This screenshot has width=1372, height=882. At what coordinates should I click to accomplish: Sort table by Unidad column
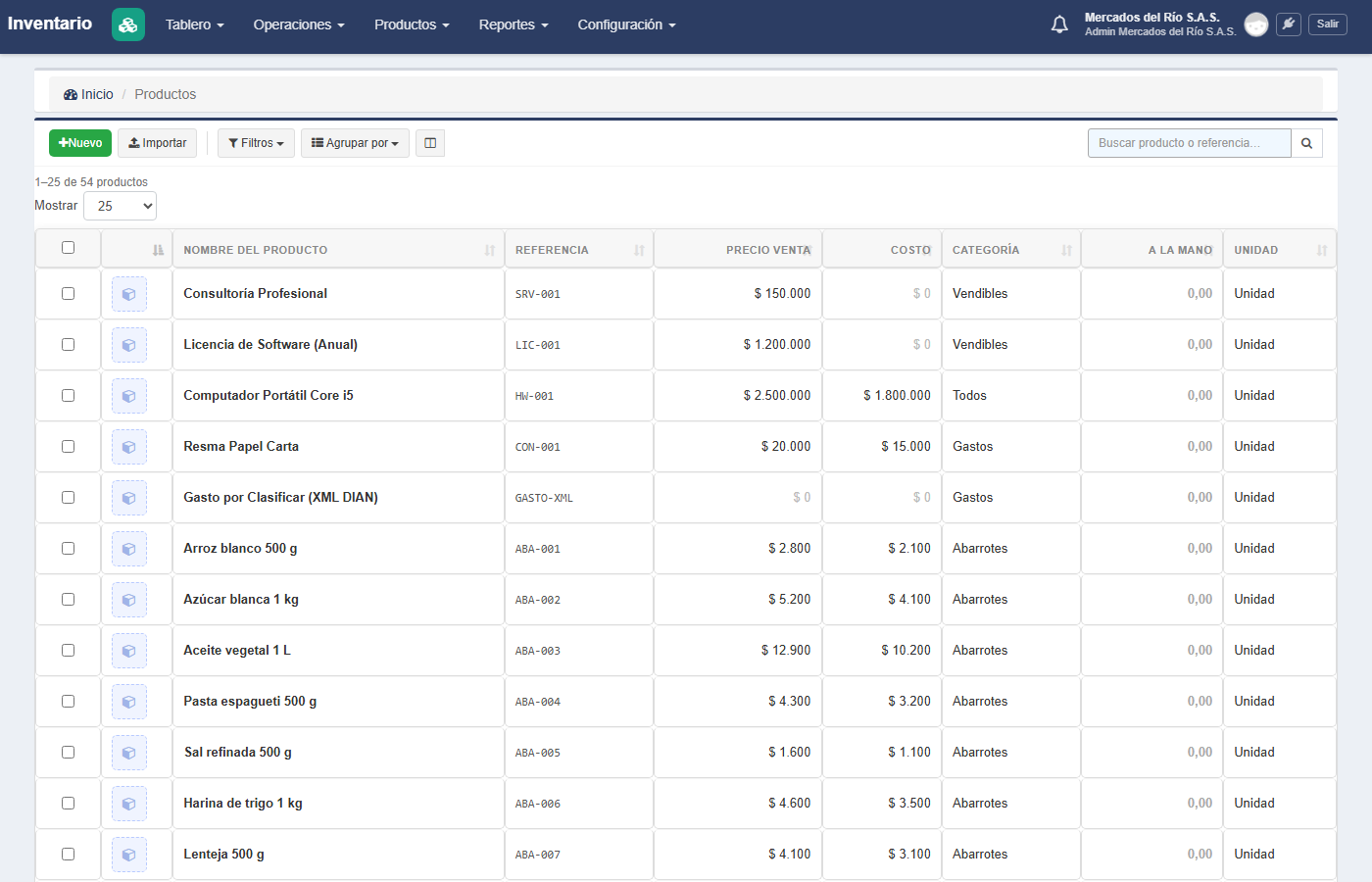[x=1280, y=250]
